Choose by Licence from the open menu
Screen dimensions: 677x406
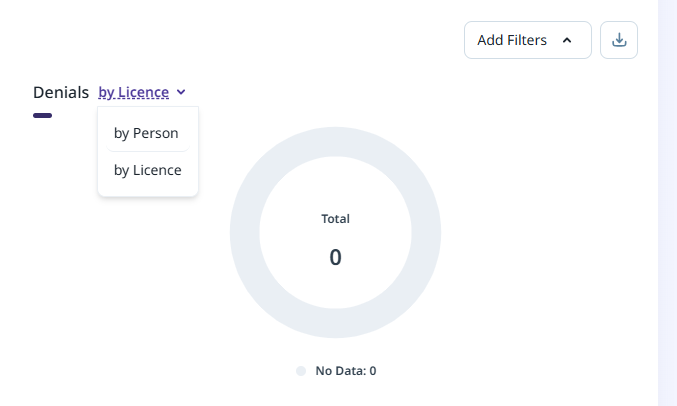point(148,170)
